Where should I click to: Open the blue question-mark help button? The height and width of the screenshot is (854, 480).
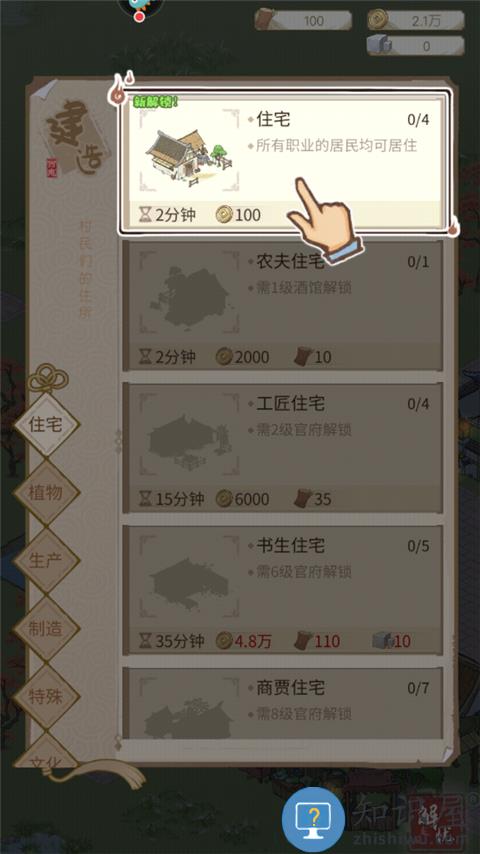tap(313, 819)
